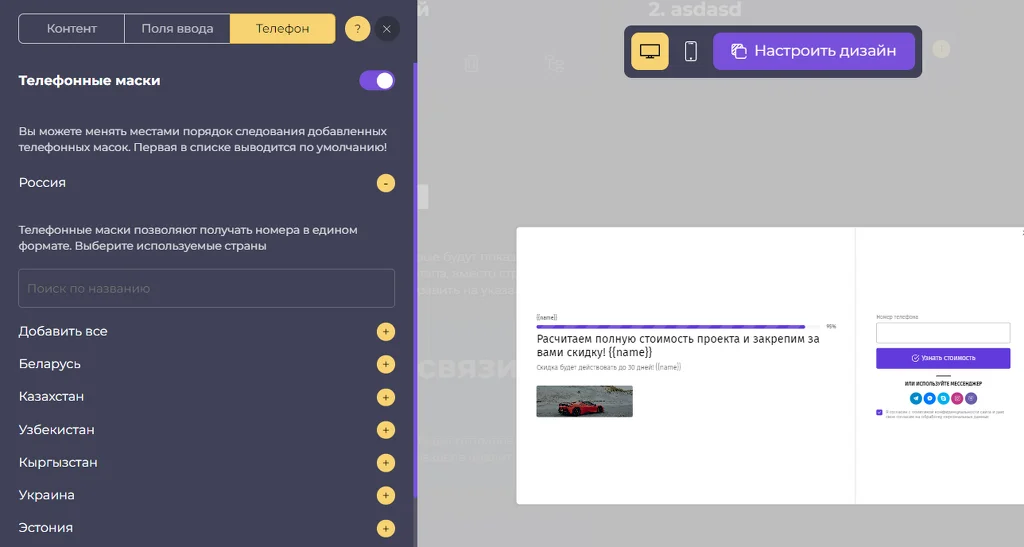Screen dimensions: 1024x547
Task: Click the Telegram messenger icon
Action: 916,398
